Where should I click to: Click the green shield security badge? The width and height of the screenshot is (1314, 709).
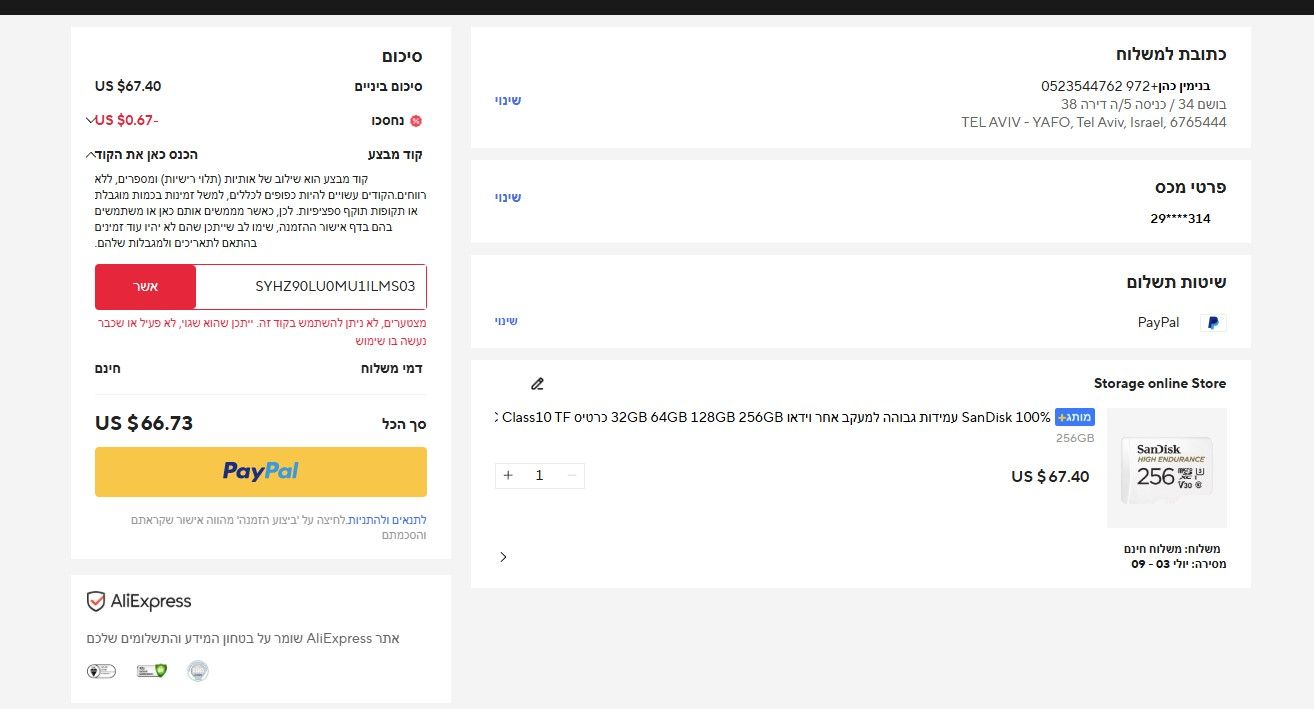click(x=152, y=671)
